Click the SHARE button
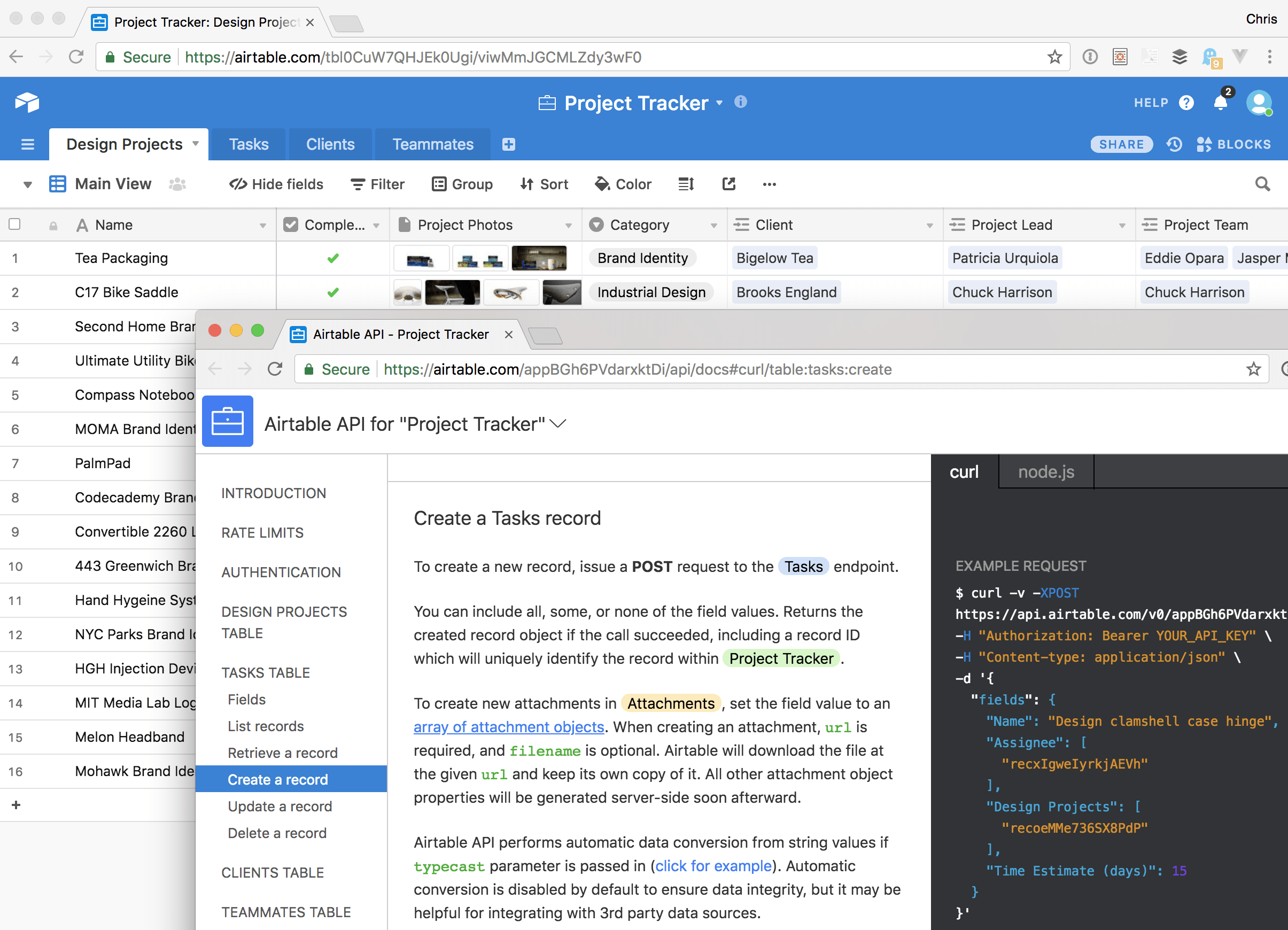1288x930 pixels. point(1122,144)
